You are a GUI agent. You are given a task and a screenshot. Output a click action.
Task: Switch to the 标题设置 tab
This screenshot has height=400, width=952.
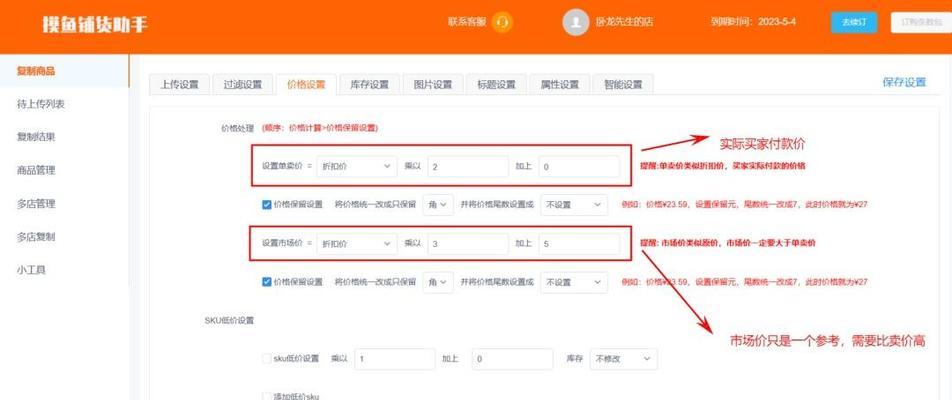pos(496,84)
